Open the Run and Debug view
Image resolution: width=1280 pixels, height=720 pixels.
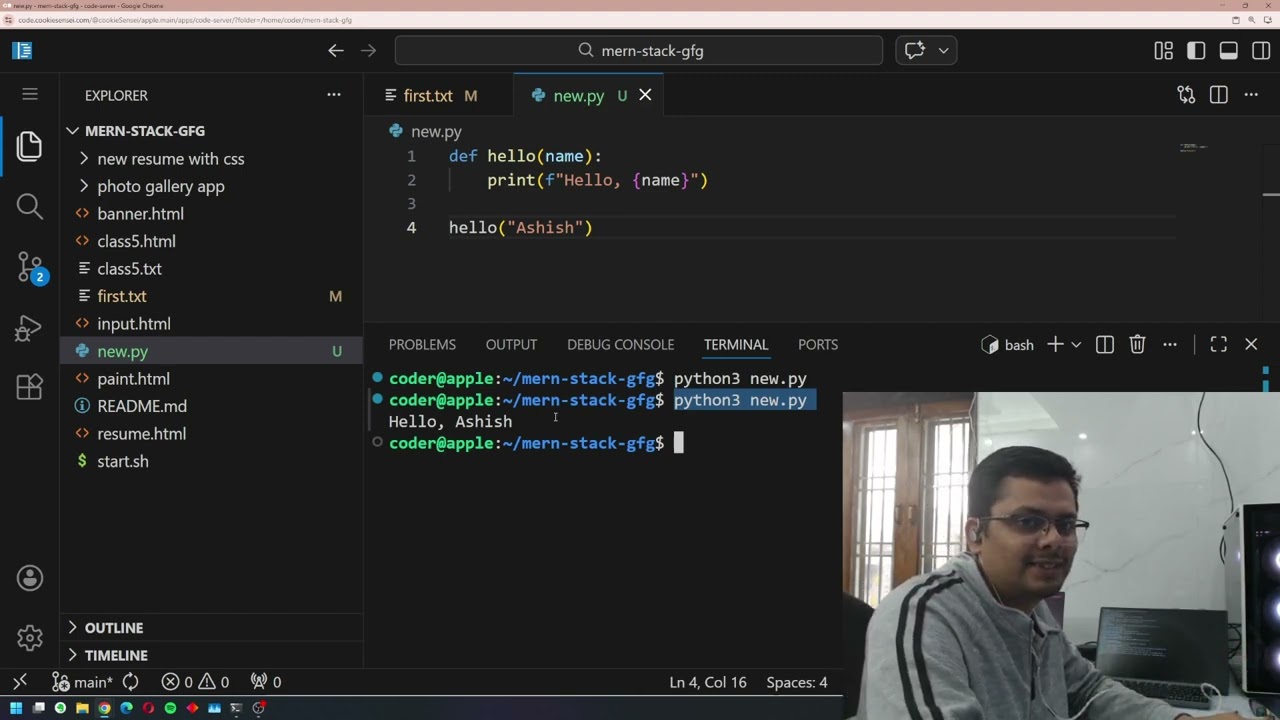(29, 328)
